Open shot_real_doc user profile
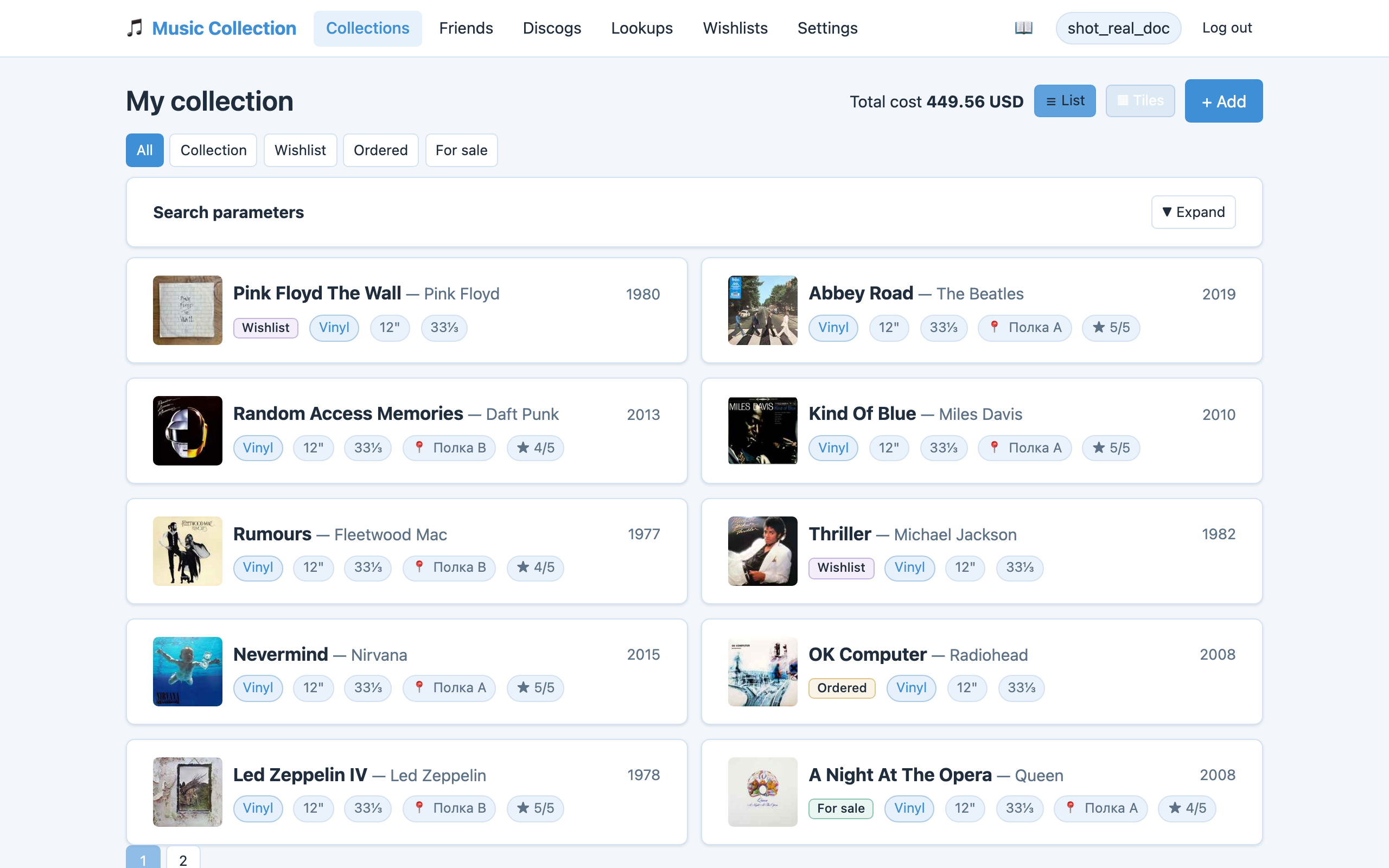 [1118, 28]
